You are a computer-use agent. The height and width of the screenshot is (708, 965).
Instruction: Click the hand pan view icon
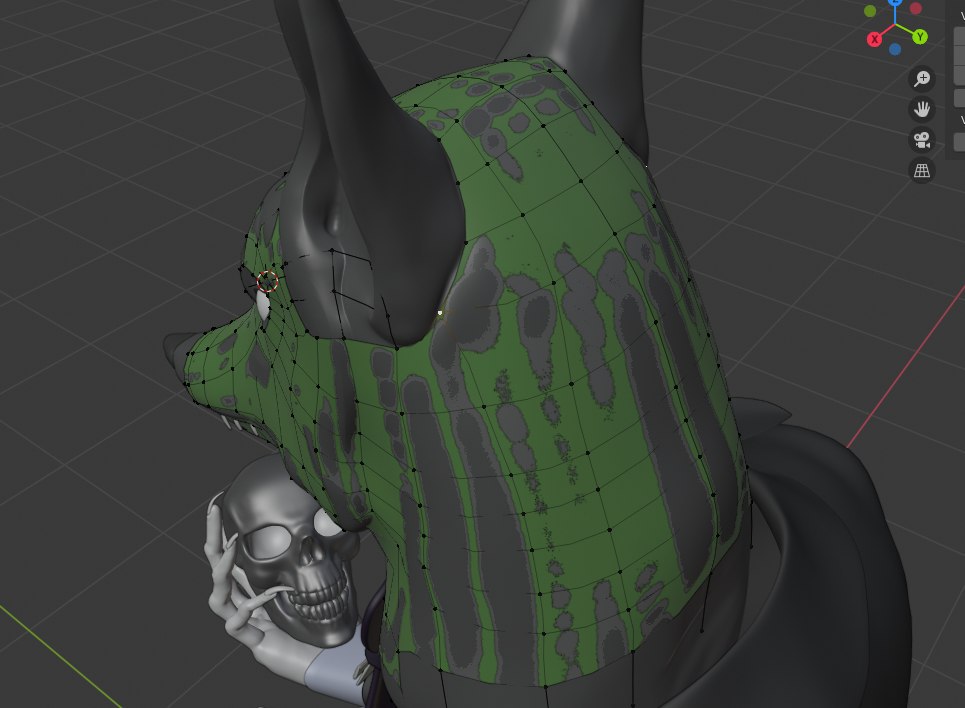(922, 109)
